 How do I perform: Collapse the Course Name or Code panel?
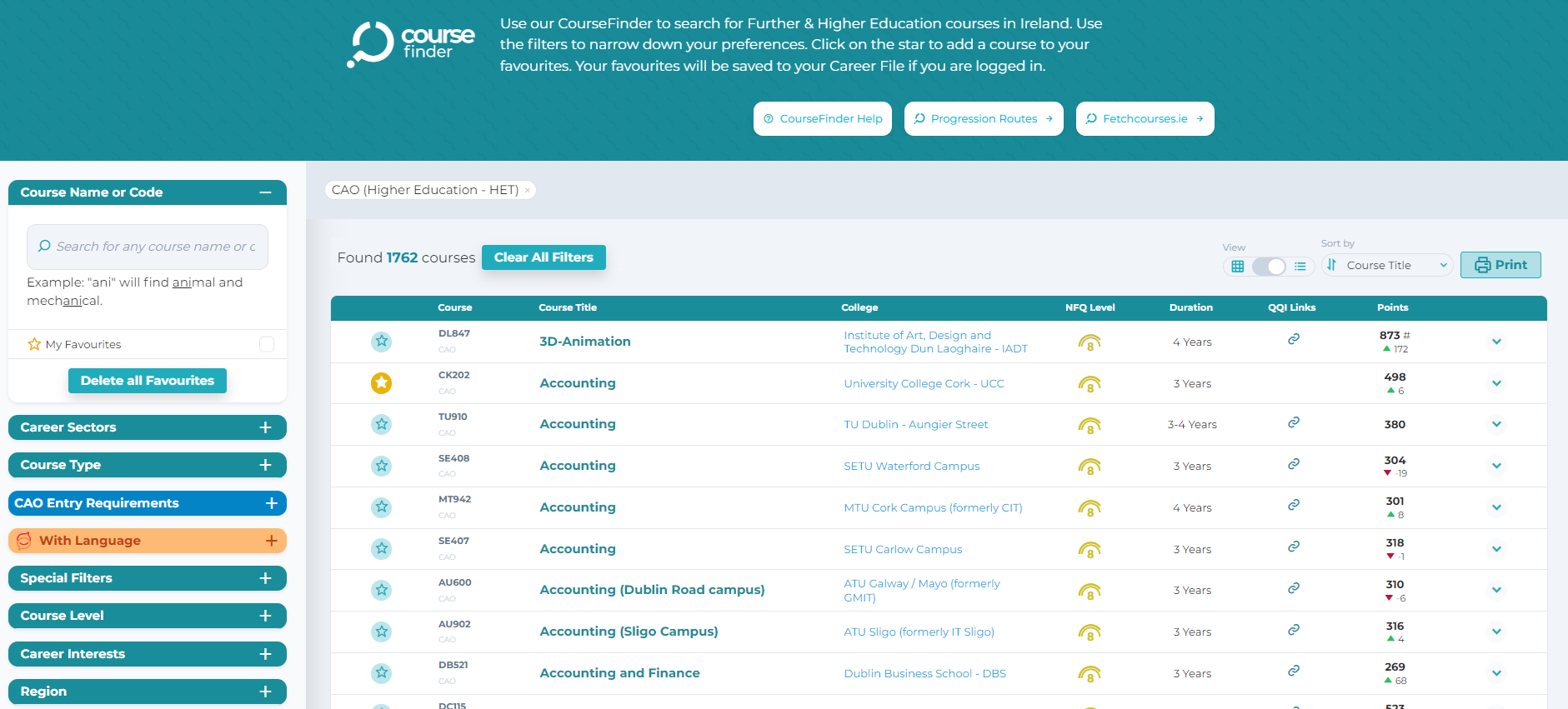pos(265,192)
